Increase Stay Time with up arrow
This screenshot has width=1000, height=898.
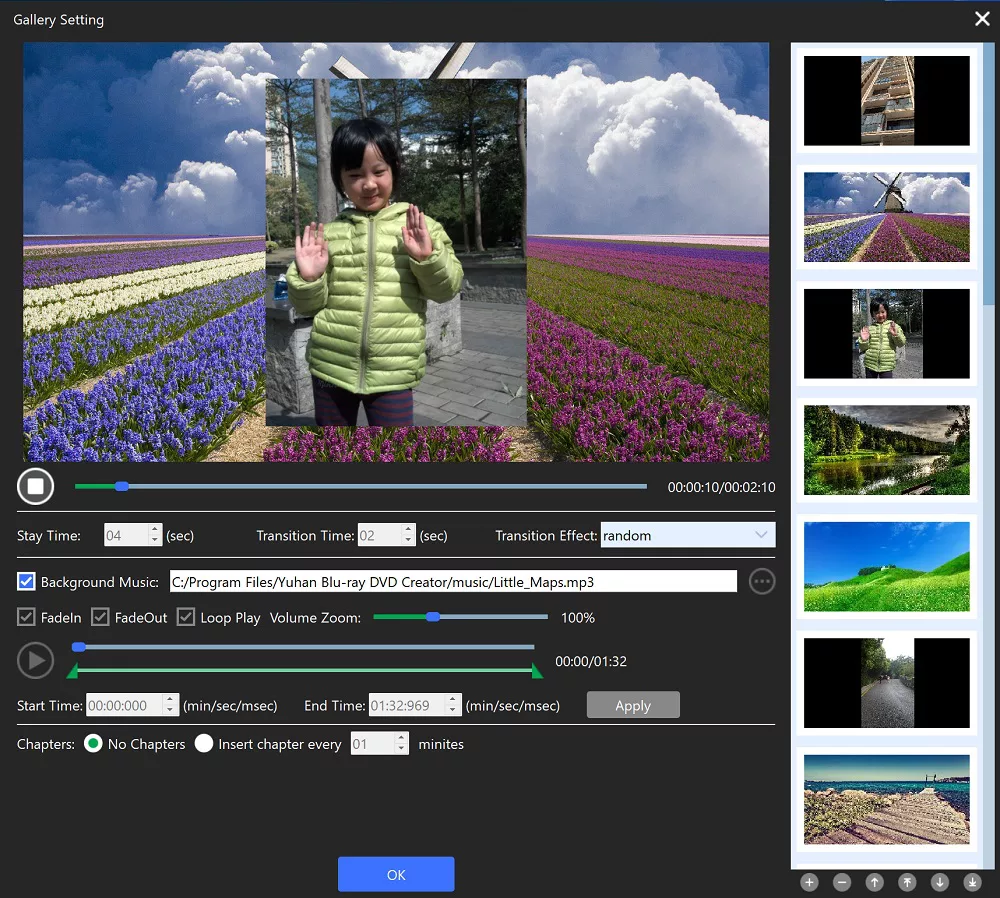coord(155,530)
